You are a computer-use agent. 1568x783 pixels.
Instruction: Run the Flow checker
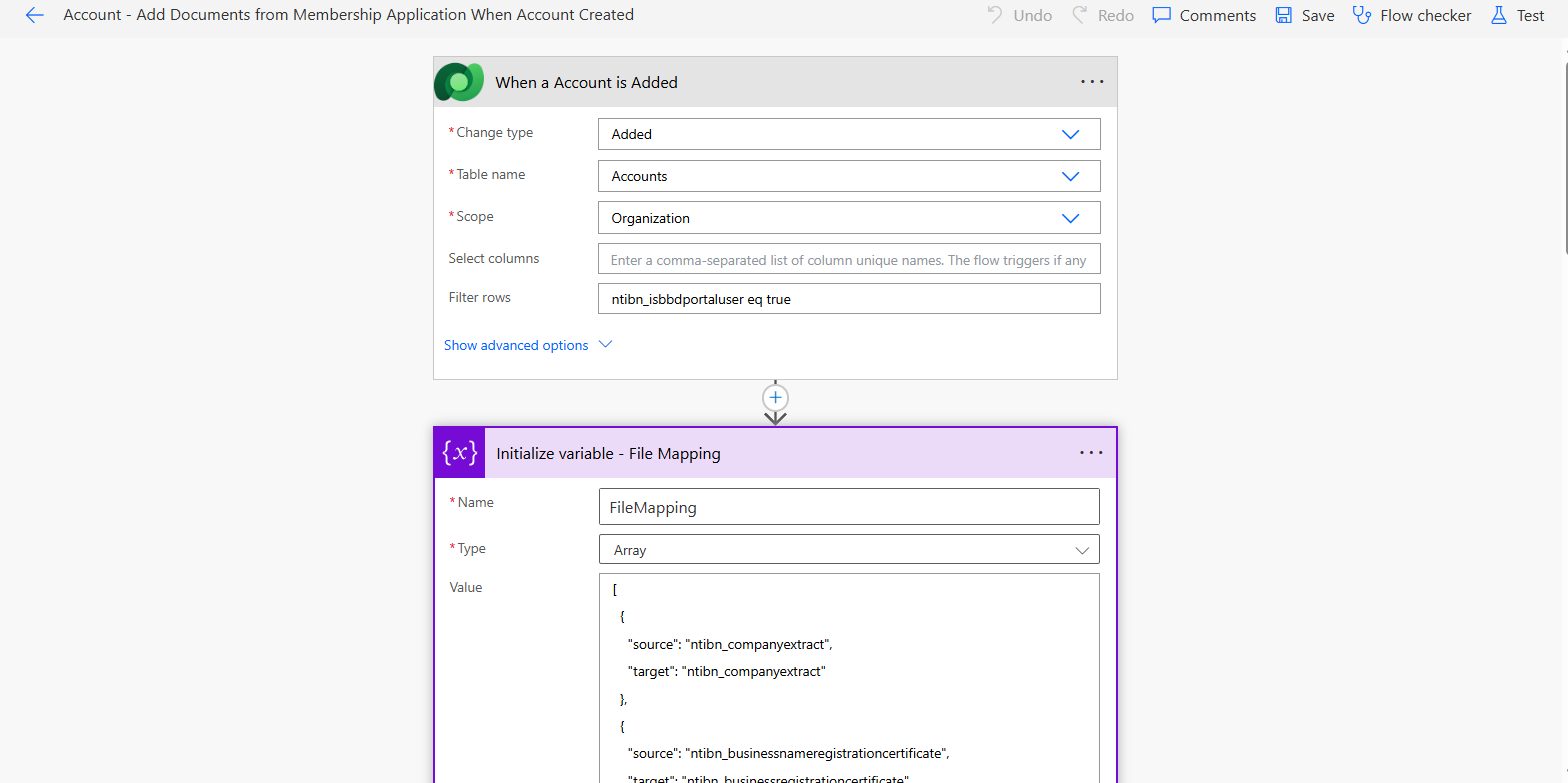coord(1411,15)
